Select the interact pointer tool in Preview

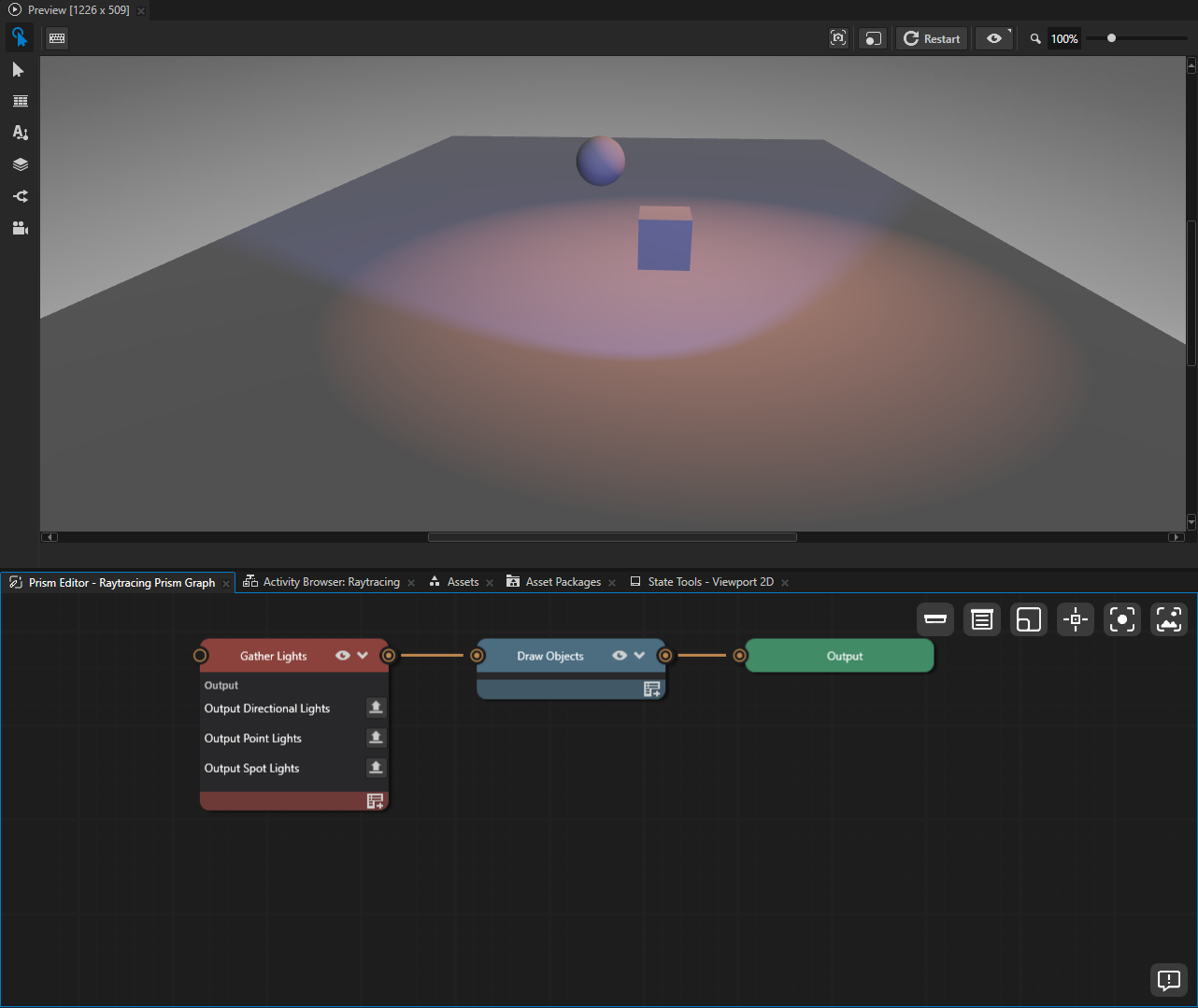(x=20, y=37)
